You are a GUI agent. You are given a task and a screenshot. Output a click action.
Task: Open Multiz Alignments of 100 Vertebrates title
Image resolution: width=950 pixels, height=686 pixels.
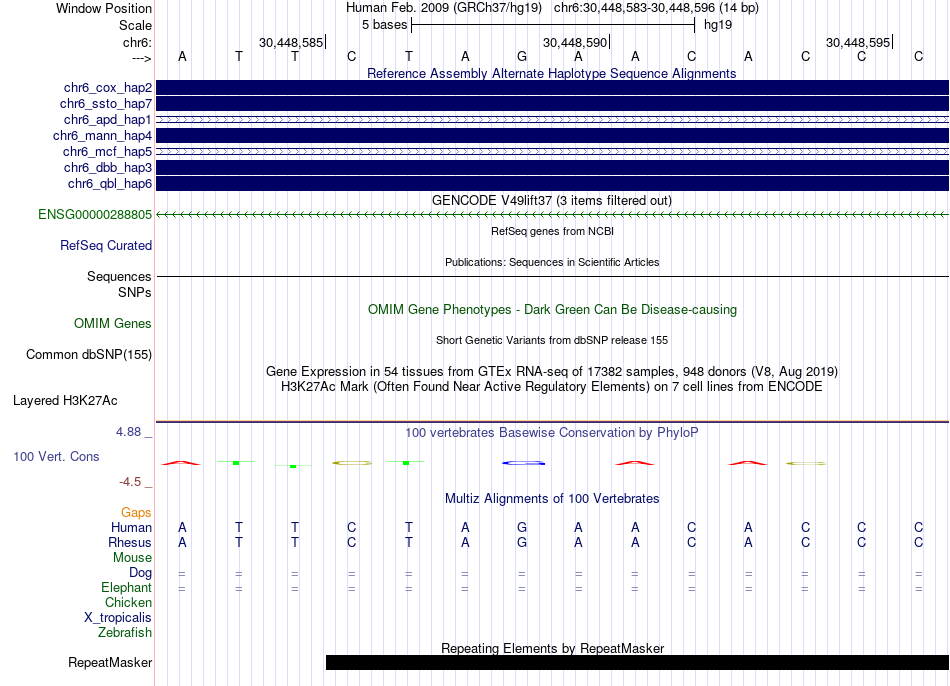pos(552,499)
